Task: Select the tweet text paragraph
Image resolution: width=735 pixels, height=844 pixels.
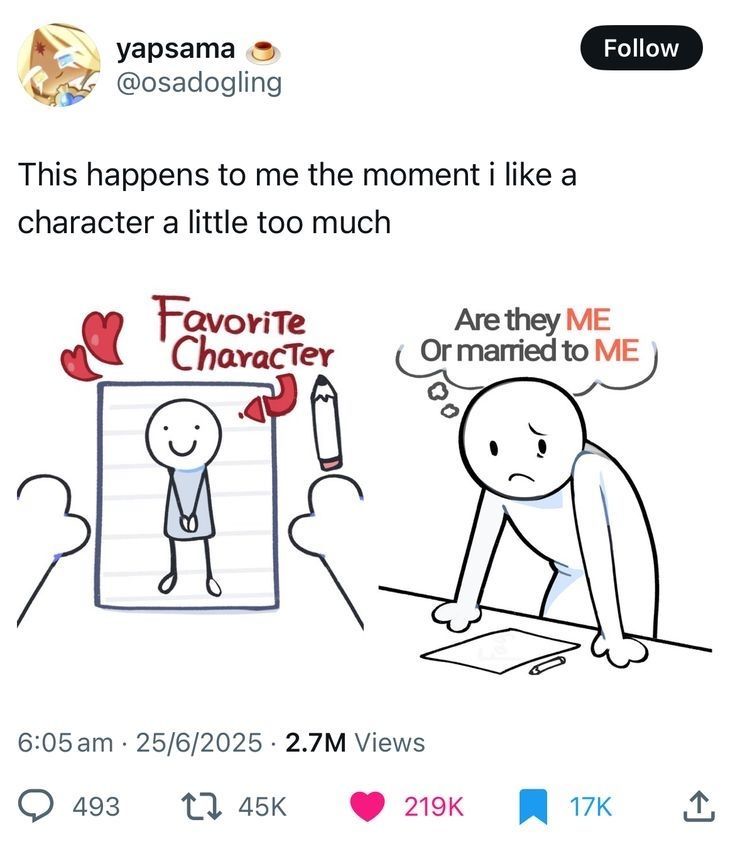Action: 297,198
